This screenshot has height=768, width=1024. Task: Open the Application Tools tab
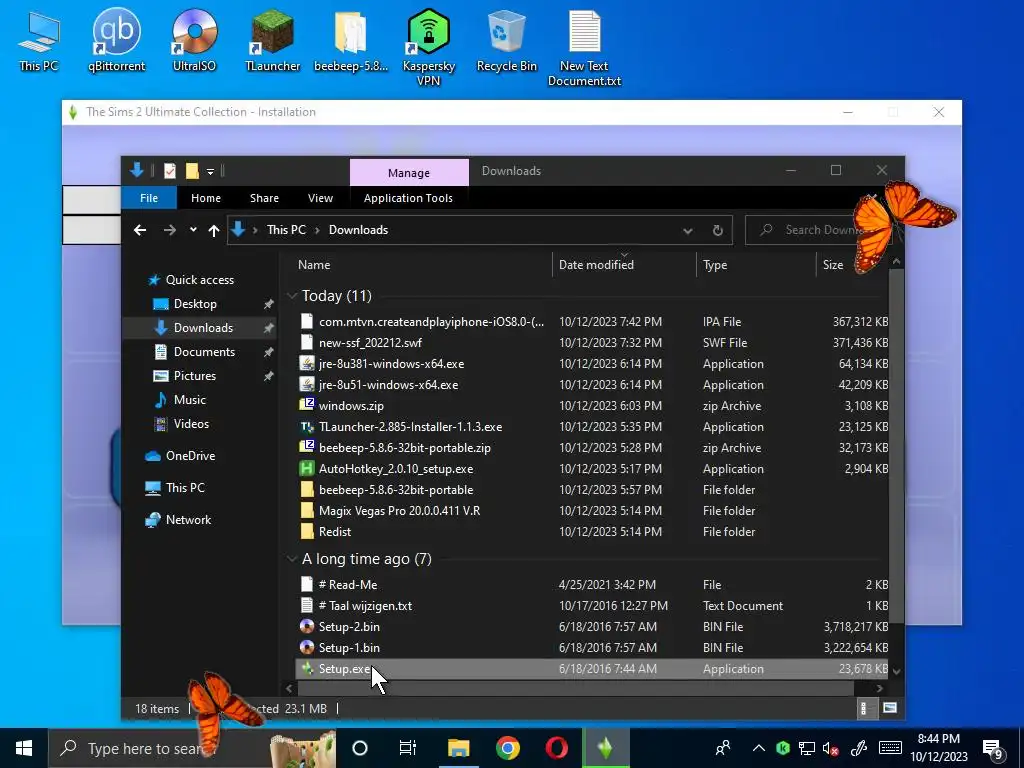point(408,198)
